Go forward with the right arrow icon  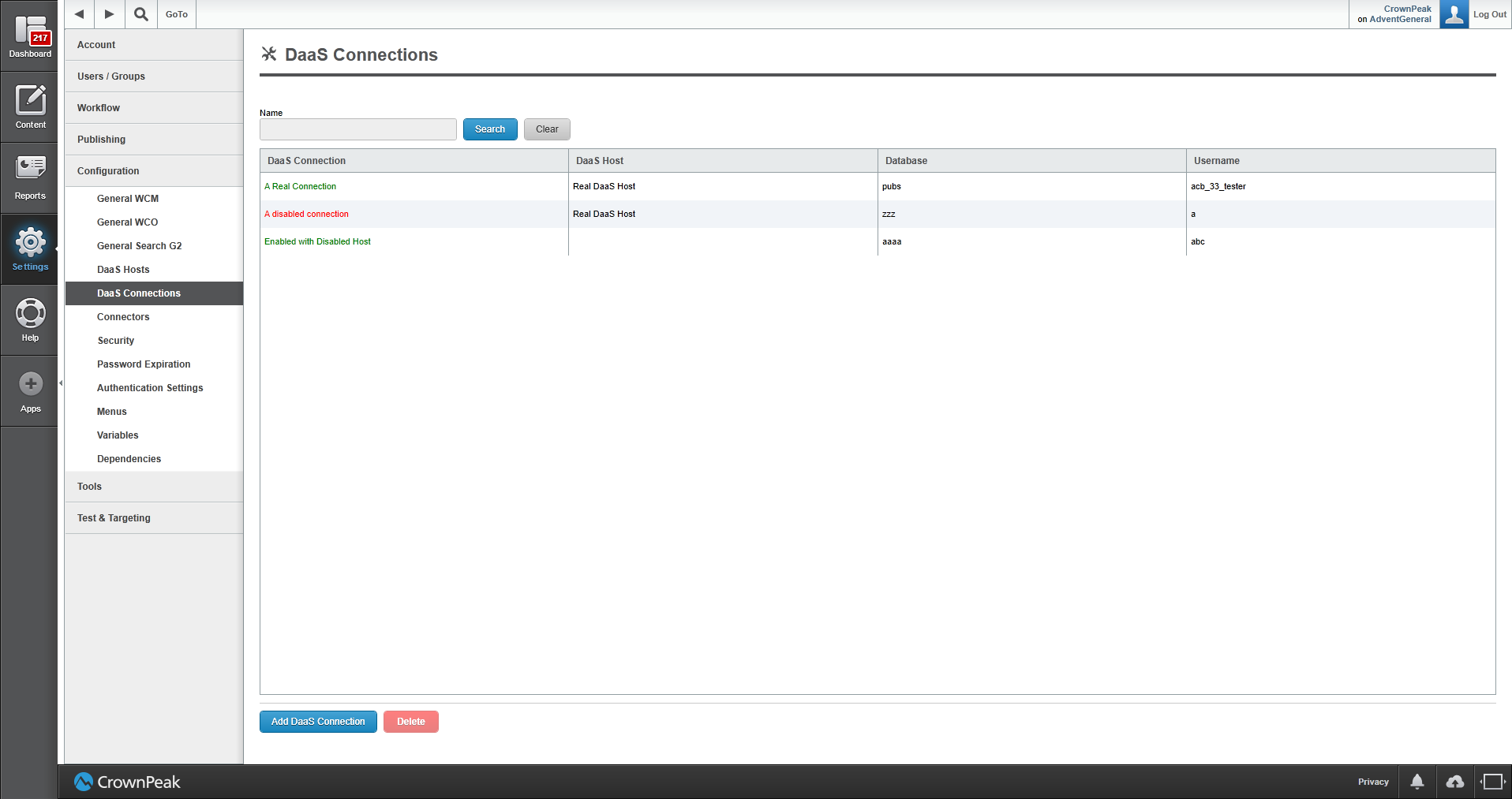110,14
